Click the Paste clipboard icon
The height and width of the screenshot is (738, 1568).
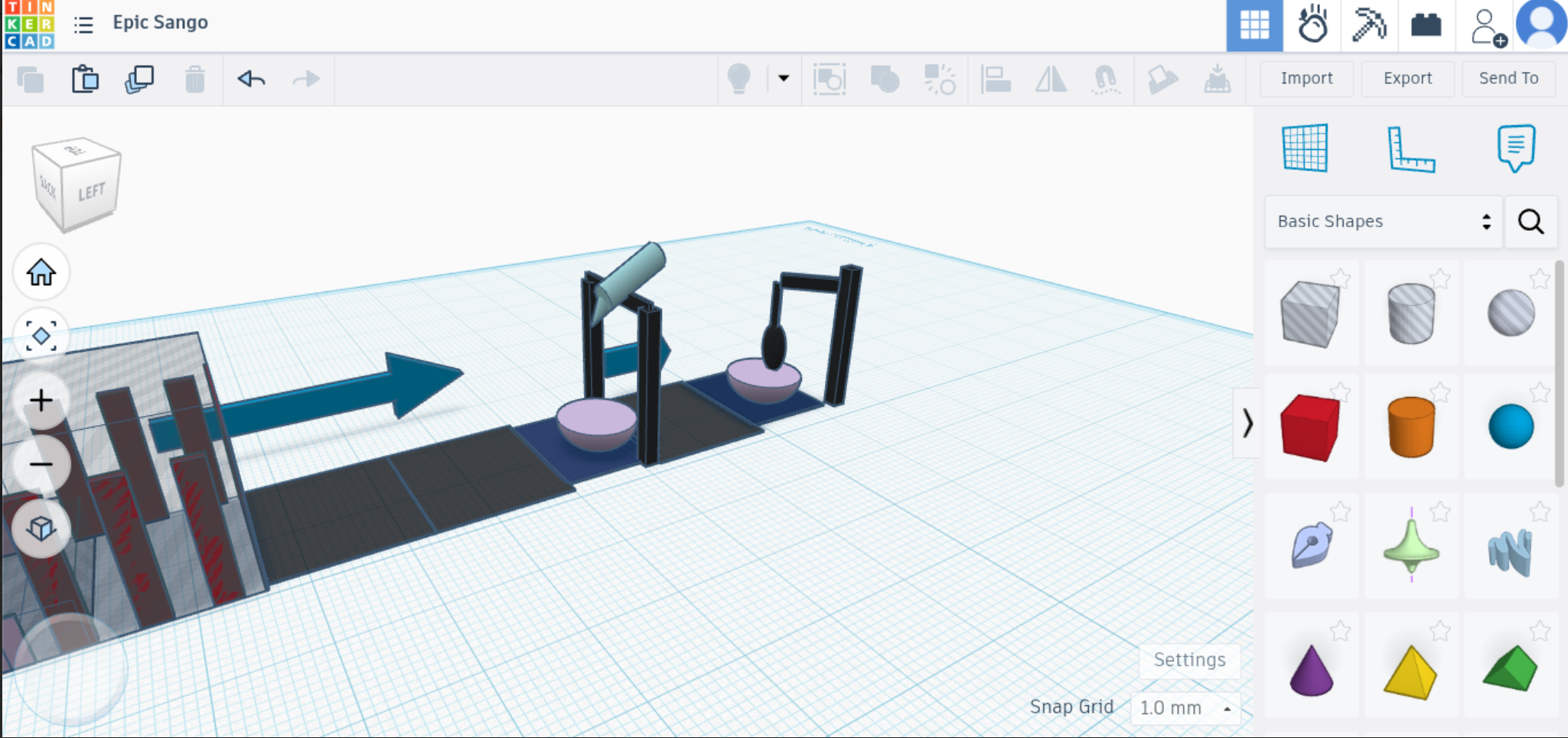coord(85,79)
